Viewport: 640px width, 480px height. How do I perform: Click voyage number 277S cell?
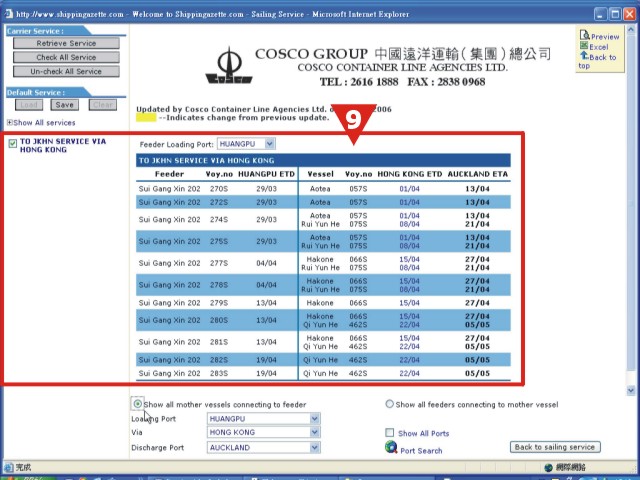click(x=219, y=263)
